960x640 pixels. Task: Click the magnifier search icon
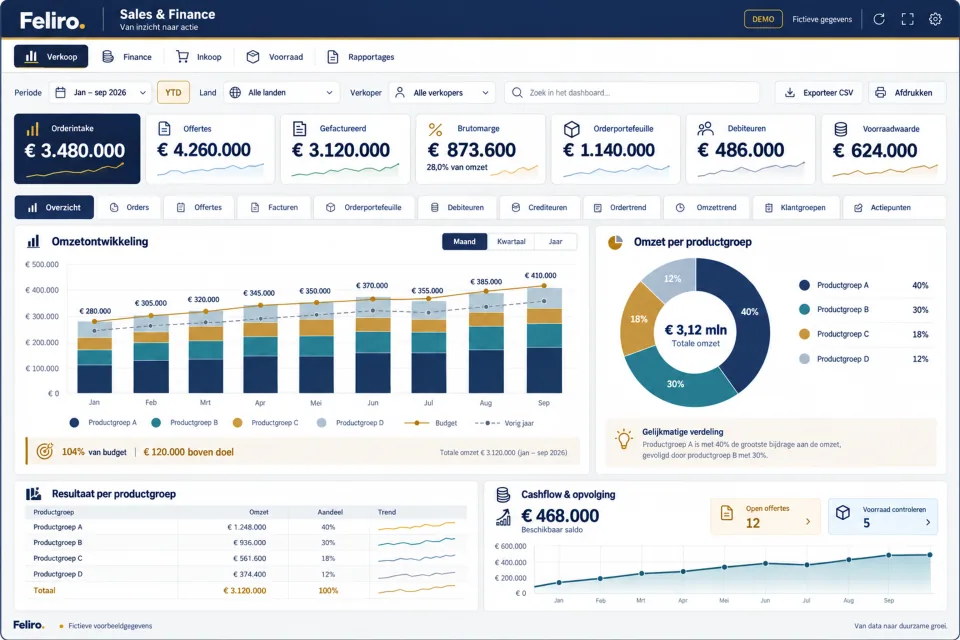click(x=517, y=92)
